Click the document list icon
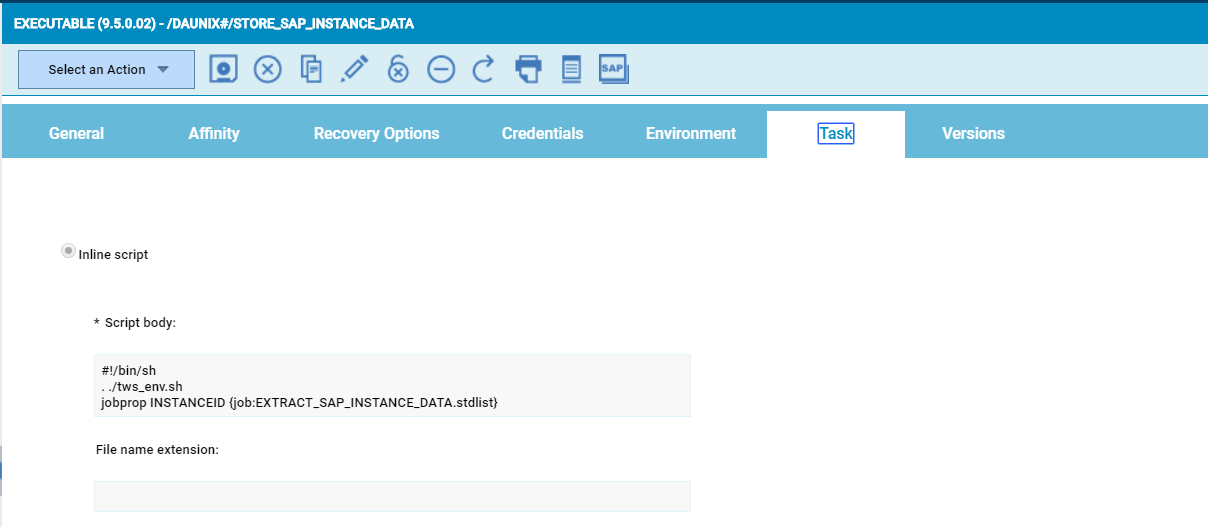Image resolution: width=1208 pixels, height=527 pixels. coord(571,69)
